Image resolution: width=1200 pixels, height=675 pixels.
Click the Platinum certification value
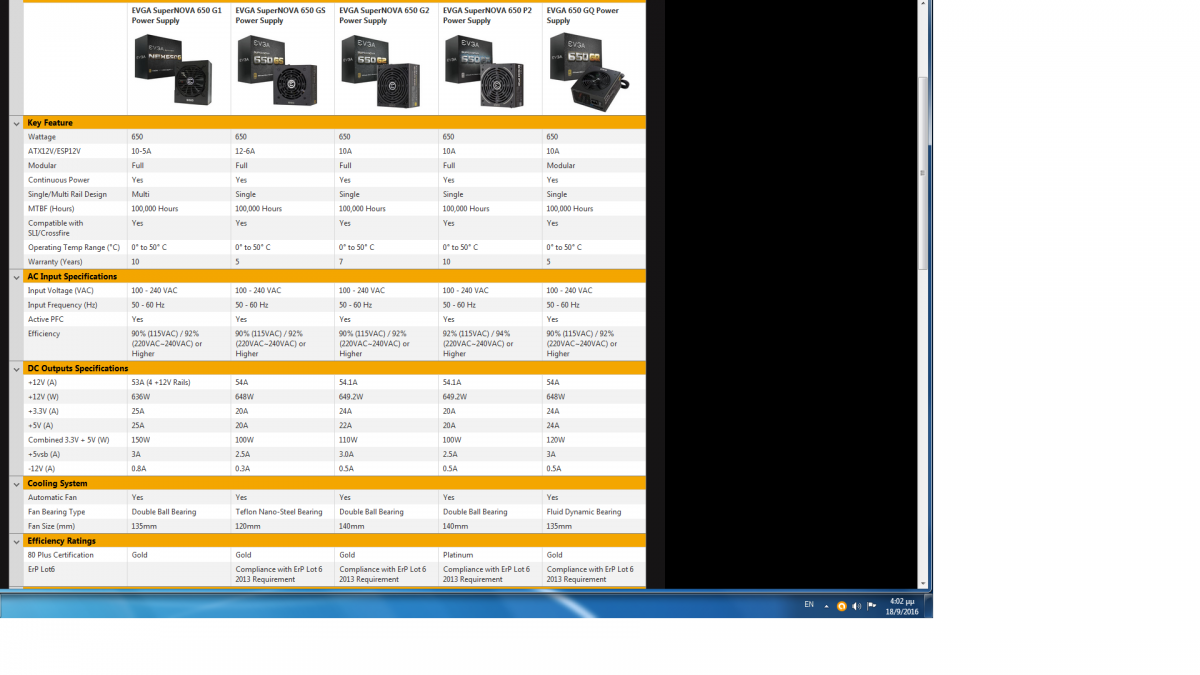(458, 555)
